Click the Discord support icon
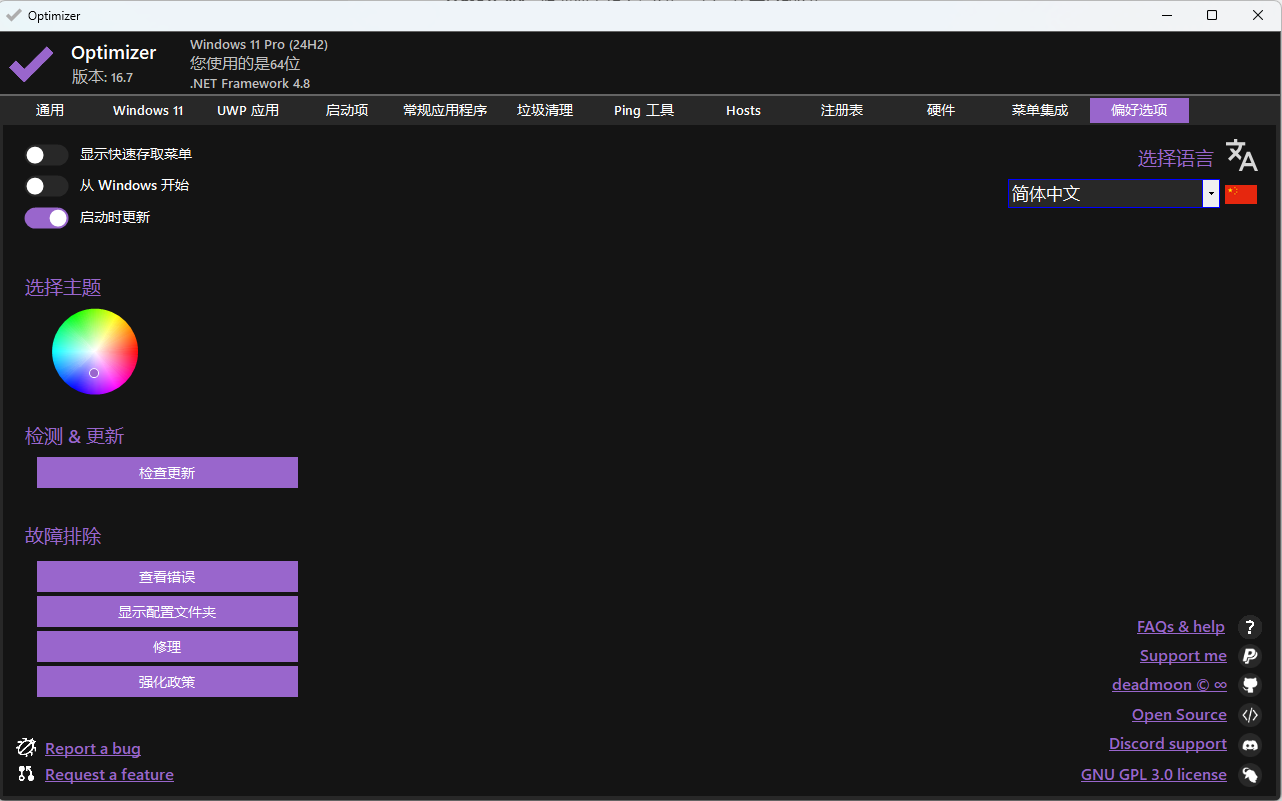The width and height of the screenshot is (1282, 801). pos(1249,743)
